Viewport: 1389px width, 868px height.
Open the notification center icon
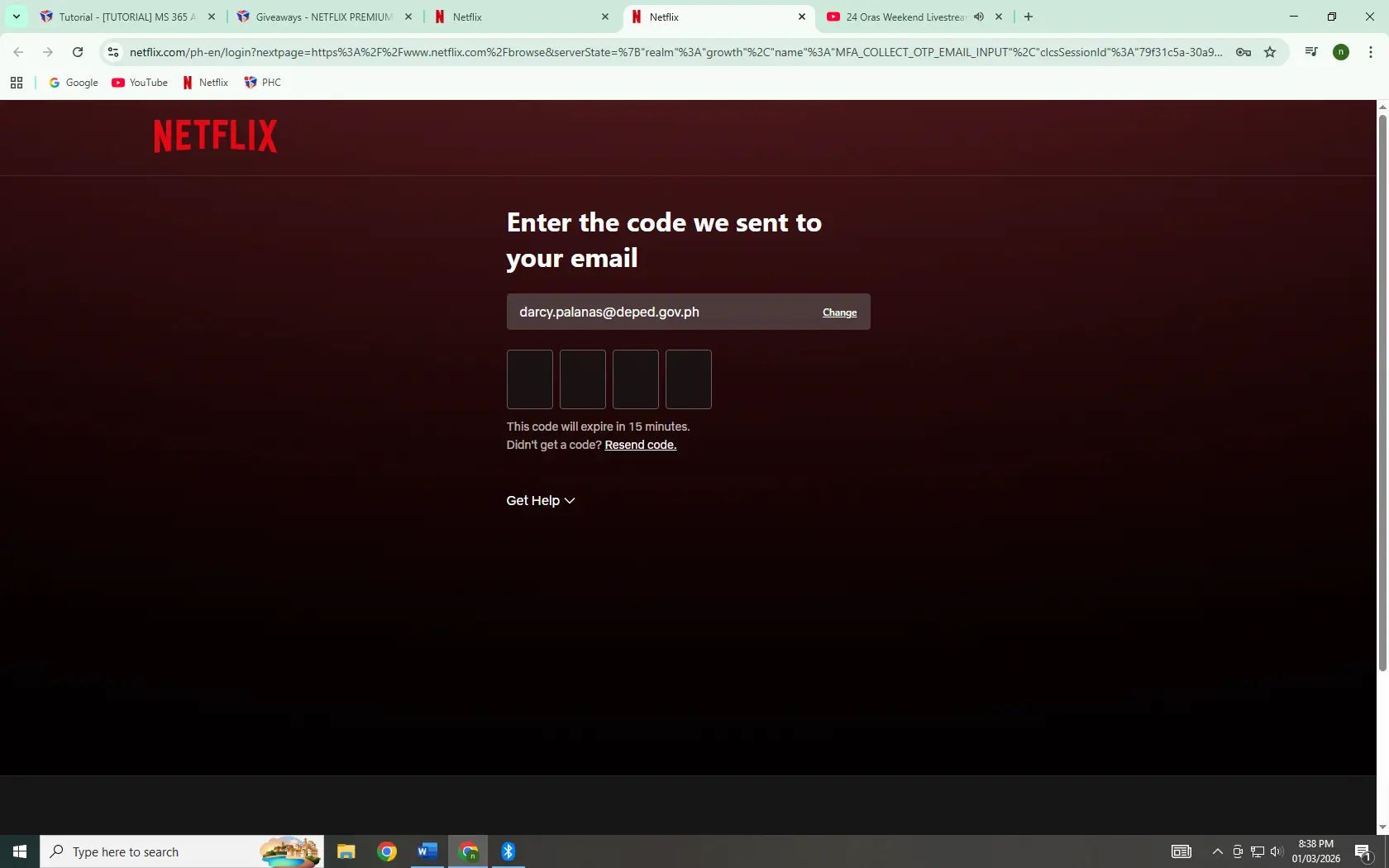pos(1364,851)
